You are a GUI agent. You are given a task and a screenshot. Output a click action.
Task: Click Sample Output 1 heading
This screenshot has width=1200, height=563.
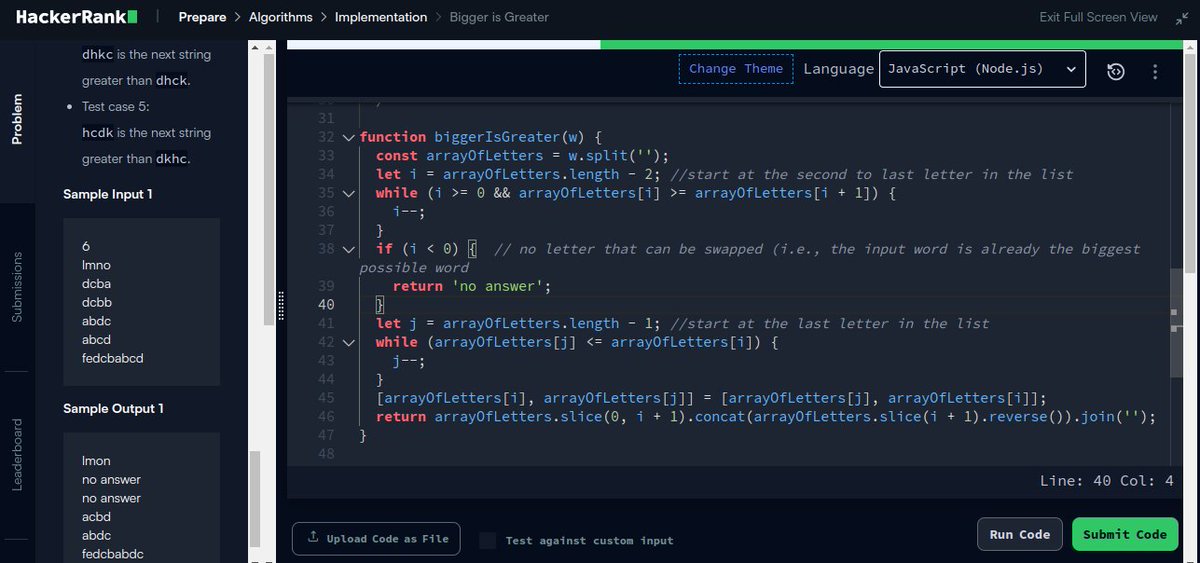click(x=113, y=408)
